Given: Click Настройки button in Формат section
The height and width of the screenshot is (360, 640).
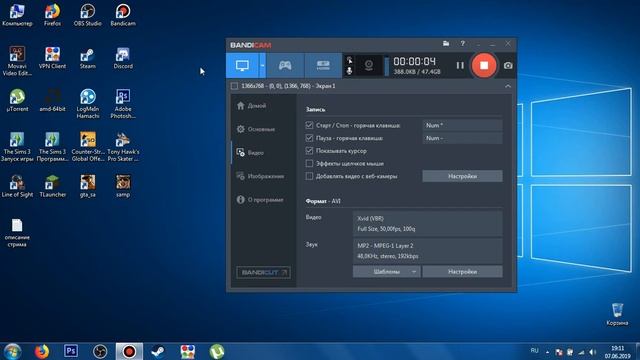Looking at the screenshot, I should click(x=462, y=272).
